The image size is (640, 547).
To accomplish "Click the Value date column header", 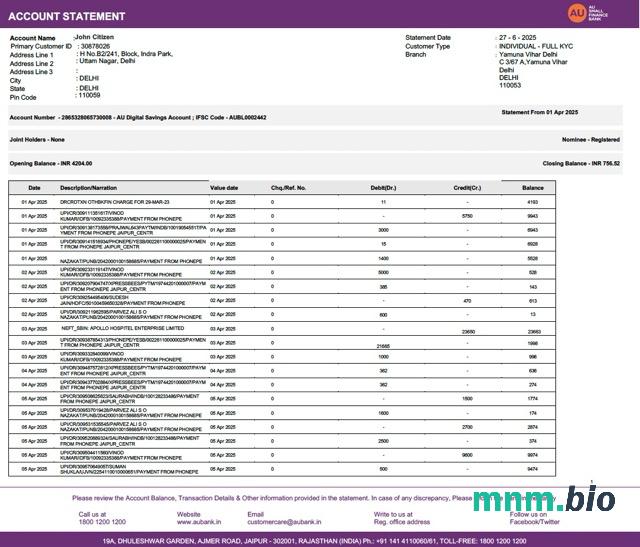I will click(x=224, y=187).
